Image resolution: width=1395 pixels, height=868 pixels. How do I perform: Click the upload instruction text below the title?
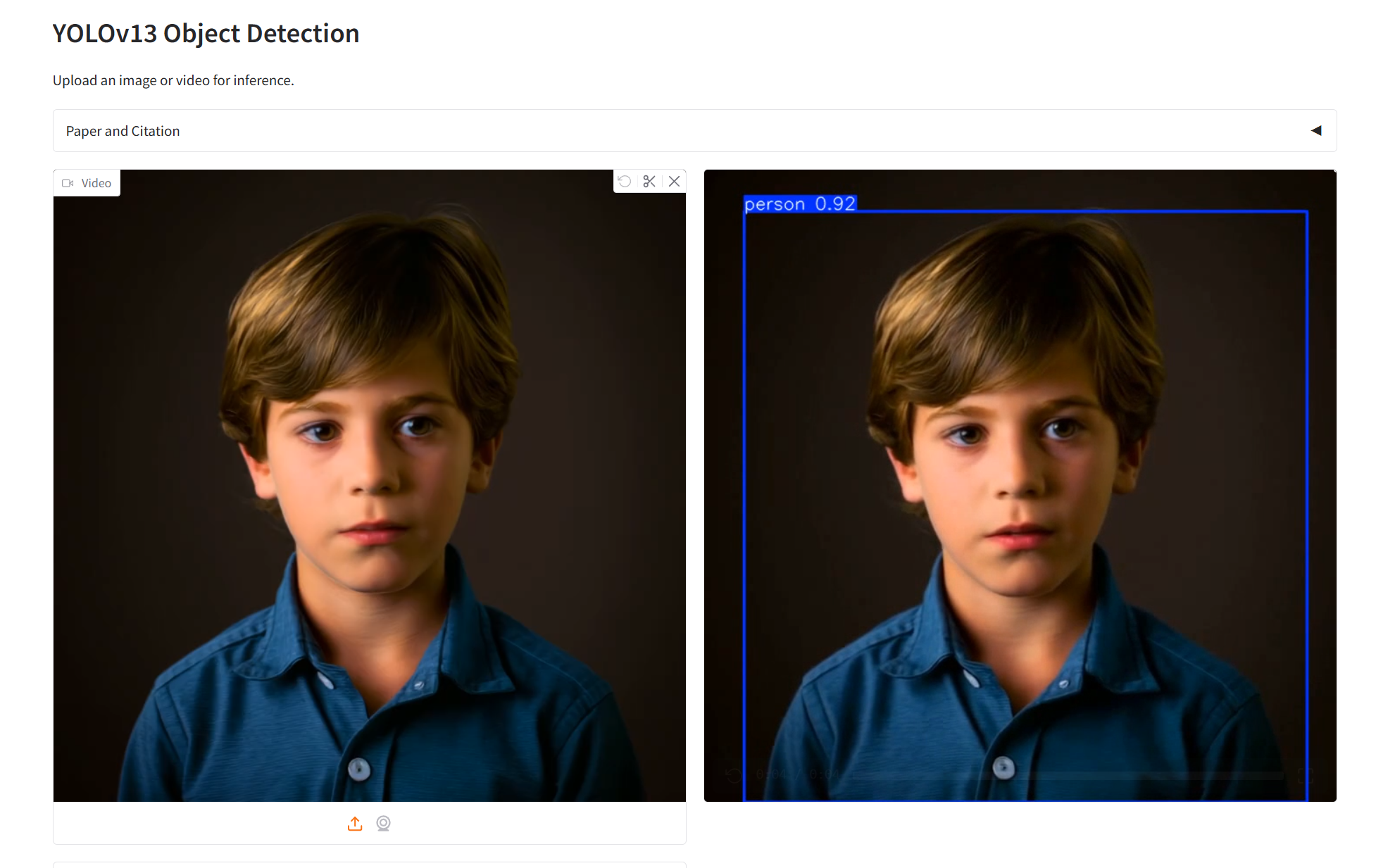tap(173, 80)
